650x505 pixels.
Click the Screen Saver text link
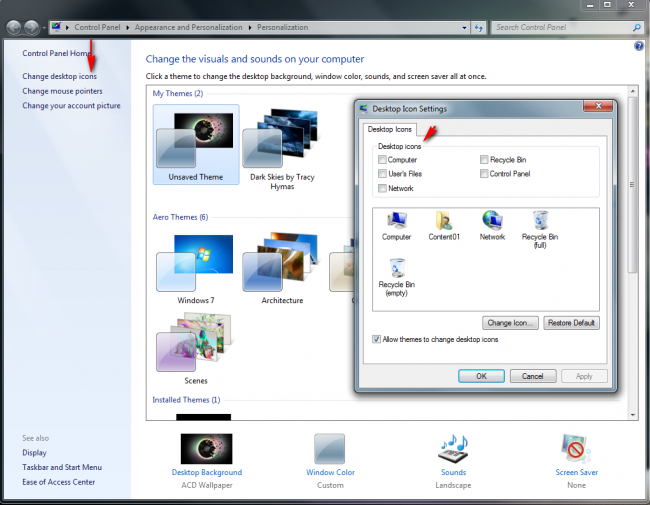click(576, 472)
